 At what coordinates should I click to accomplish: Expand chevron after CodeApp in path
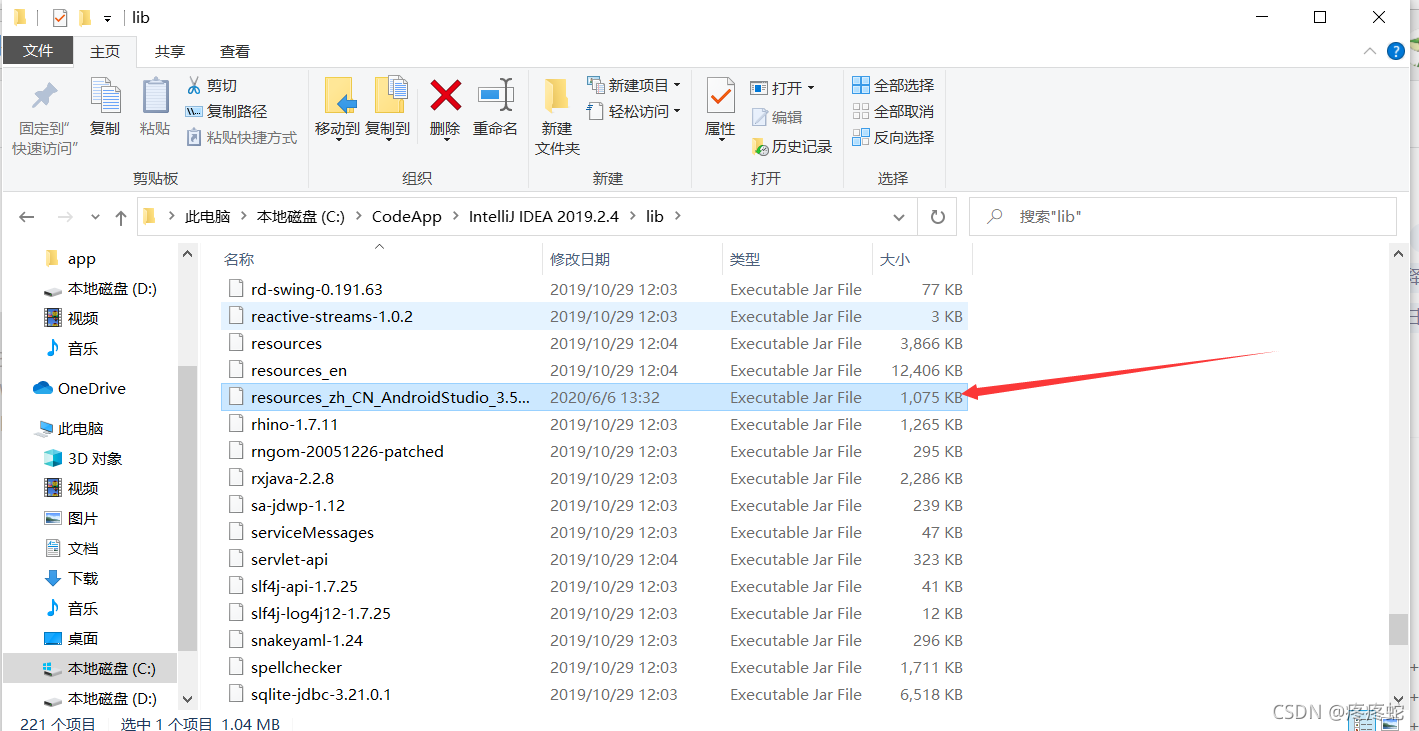pos(455,216)
